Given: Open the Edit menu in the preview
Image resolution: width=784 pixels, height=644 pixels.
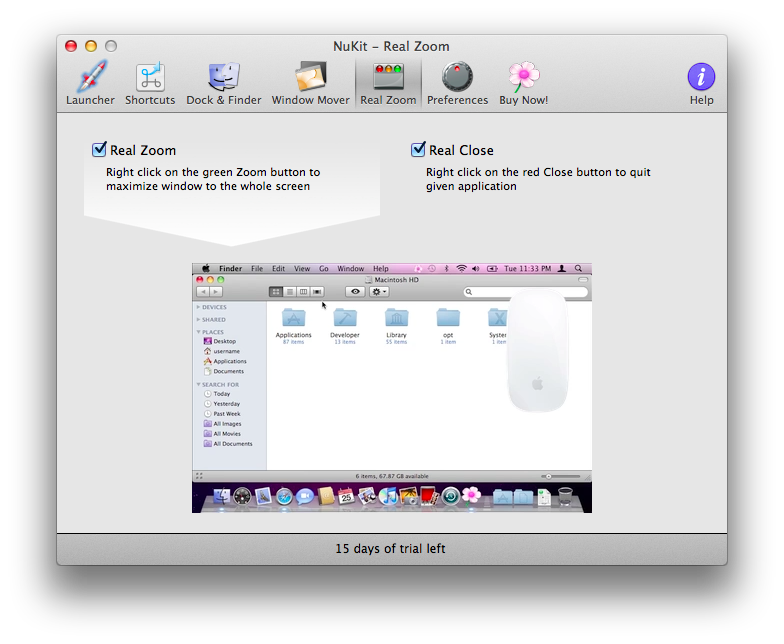Looking at the screenshot, I should pos(278,268).
